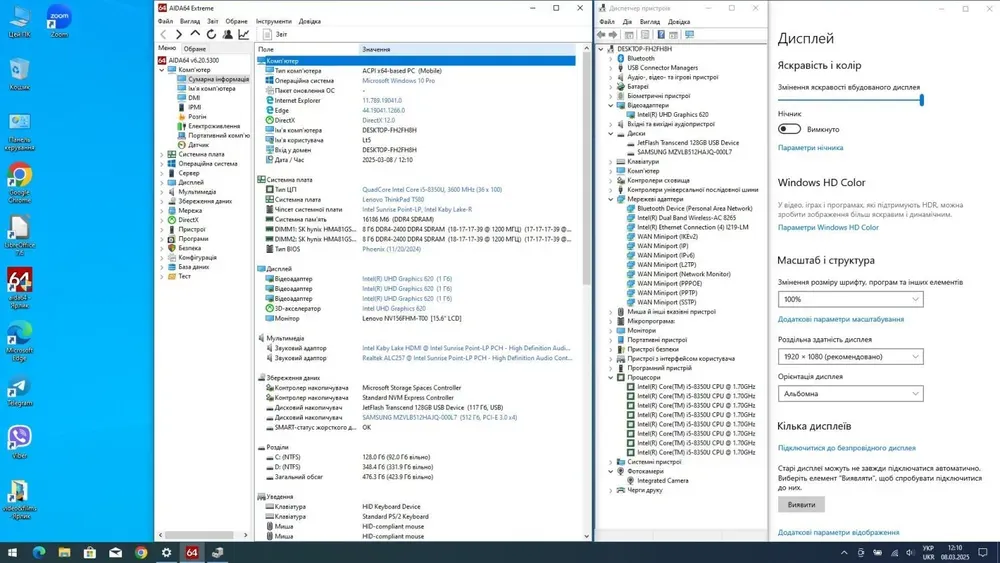Open the Інструменти menu in AIDA64
This screenshot has width=1000, height=563.
[273, 21]
